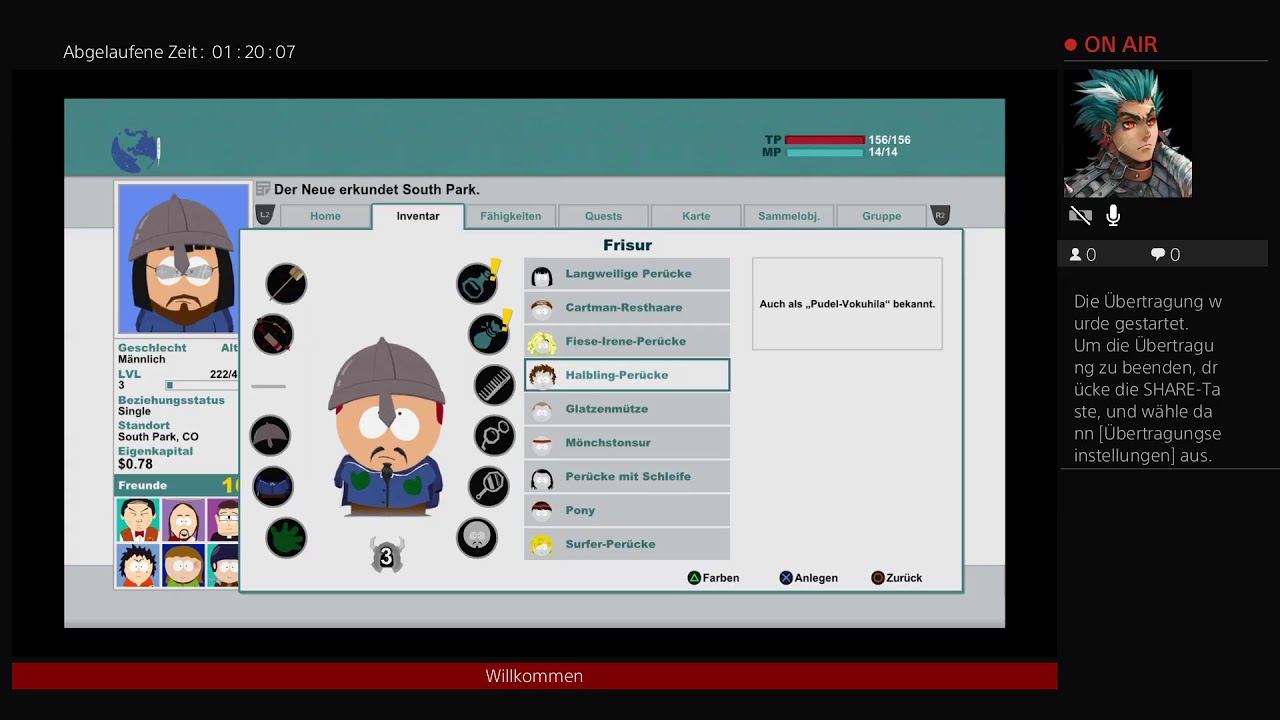
Task: Choose Glatzenmütze from hairstyle list
Action: 627,409
